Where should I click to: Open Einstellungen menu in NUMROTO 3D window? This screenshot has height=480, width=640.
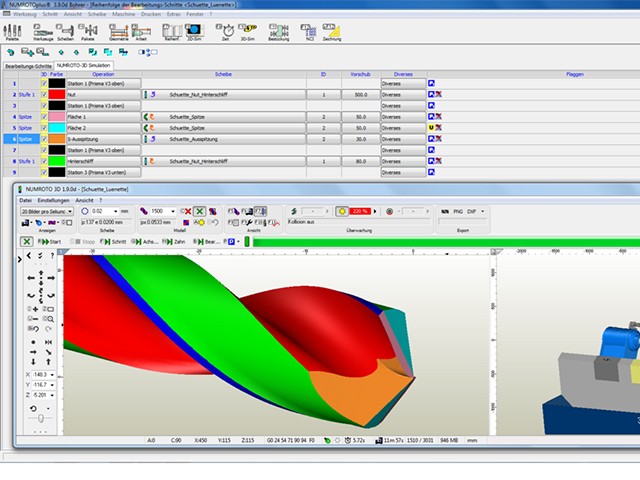(x=53, y=200)
